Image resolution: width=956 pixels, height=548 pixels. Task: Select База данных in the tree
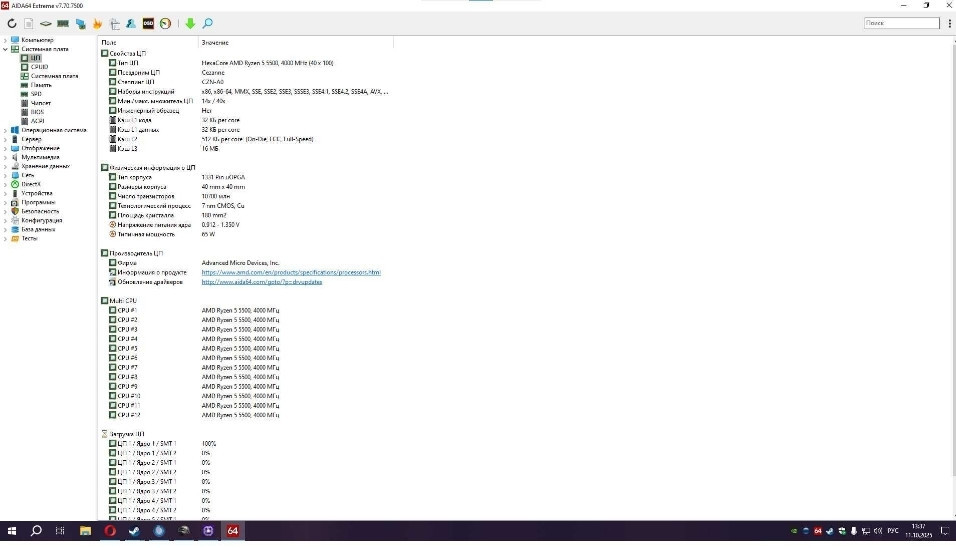click(38, 230)
